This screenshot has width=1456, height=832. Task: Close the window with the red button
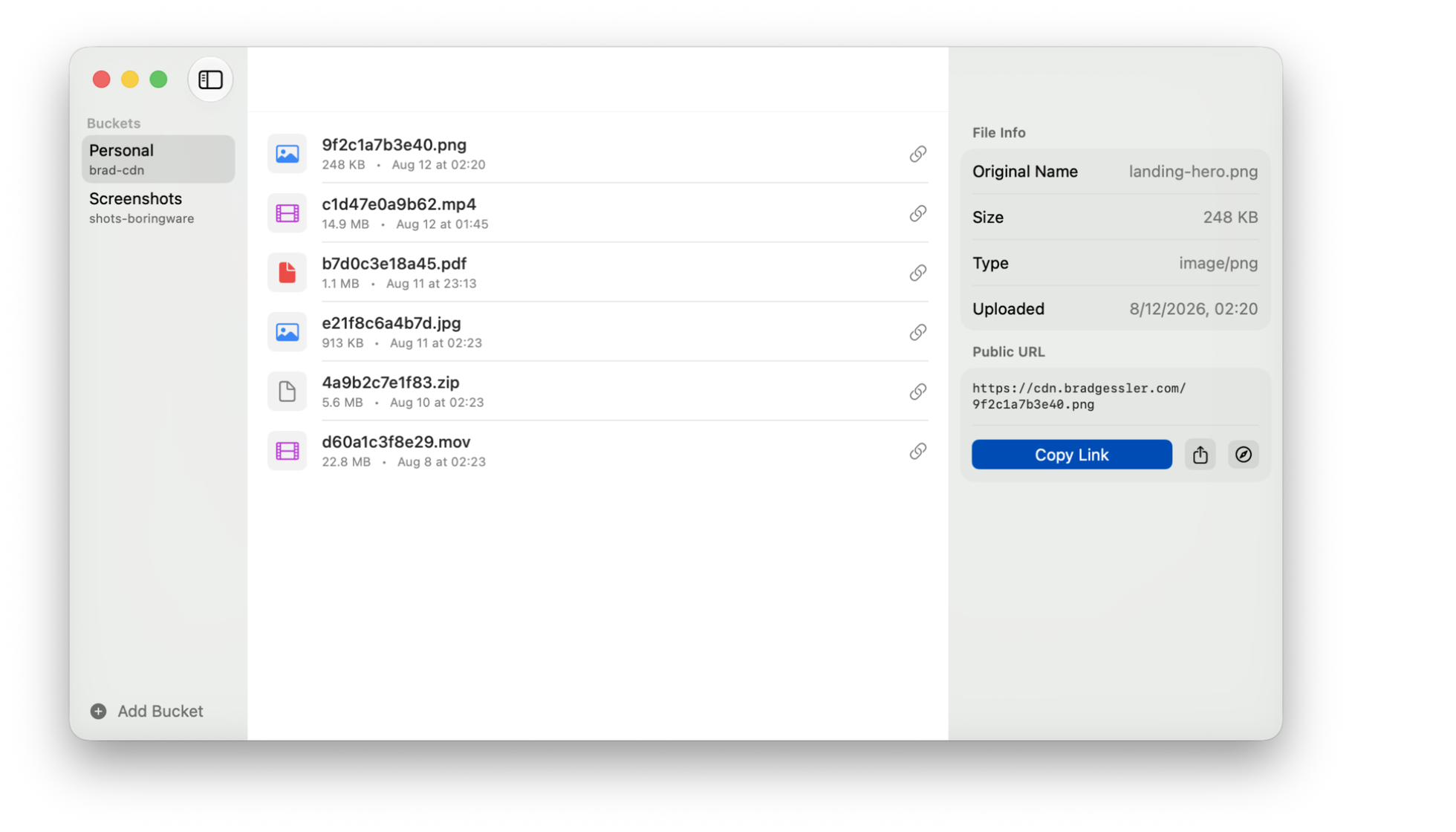tap(102, 79)
